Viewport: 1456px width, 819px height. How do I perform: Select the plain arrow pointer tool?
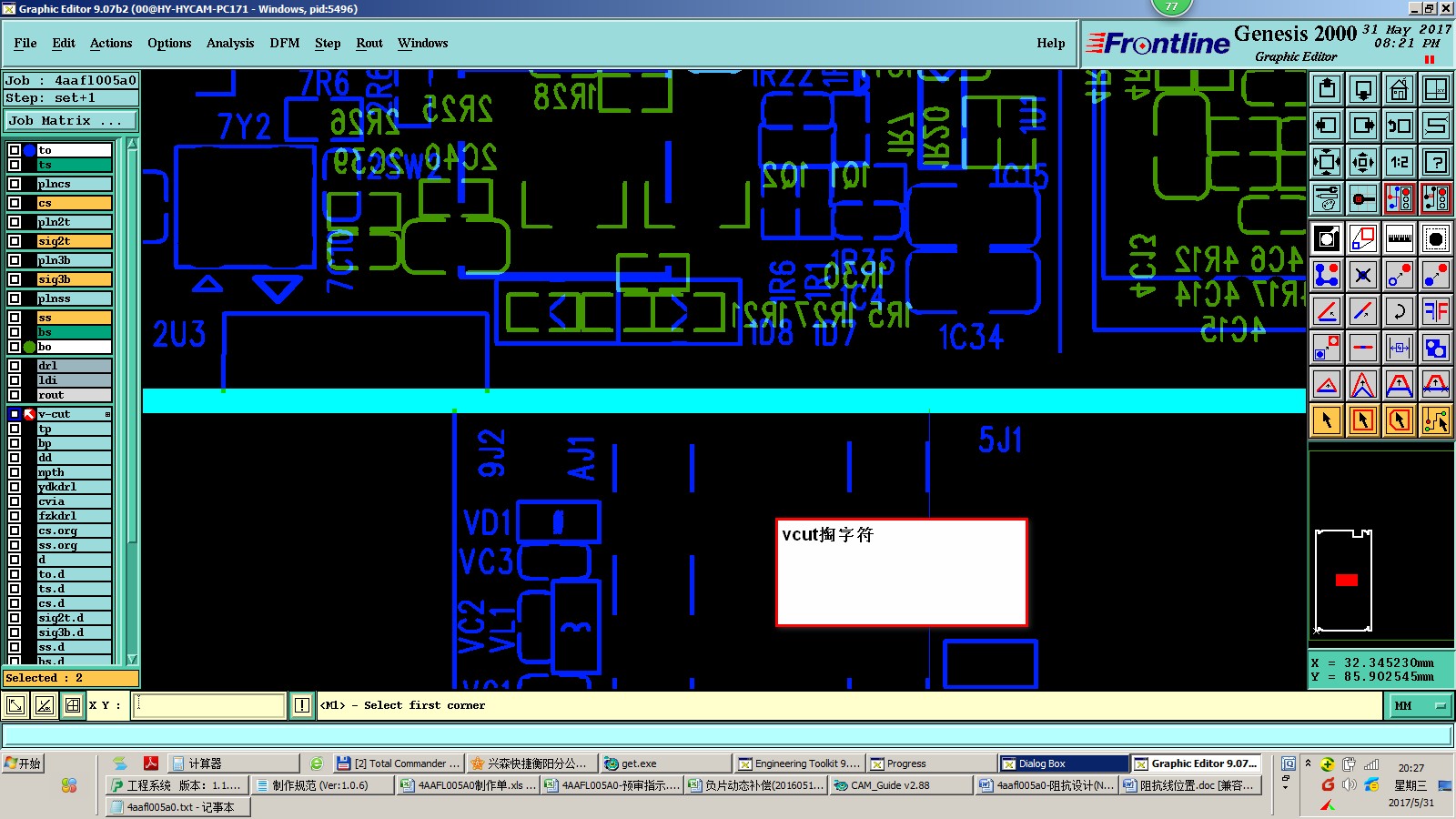click(1327, 420)
